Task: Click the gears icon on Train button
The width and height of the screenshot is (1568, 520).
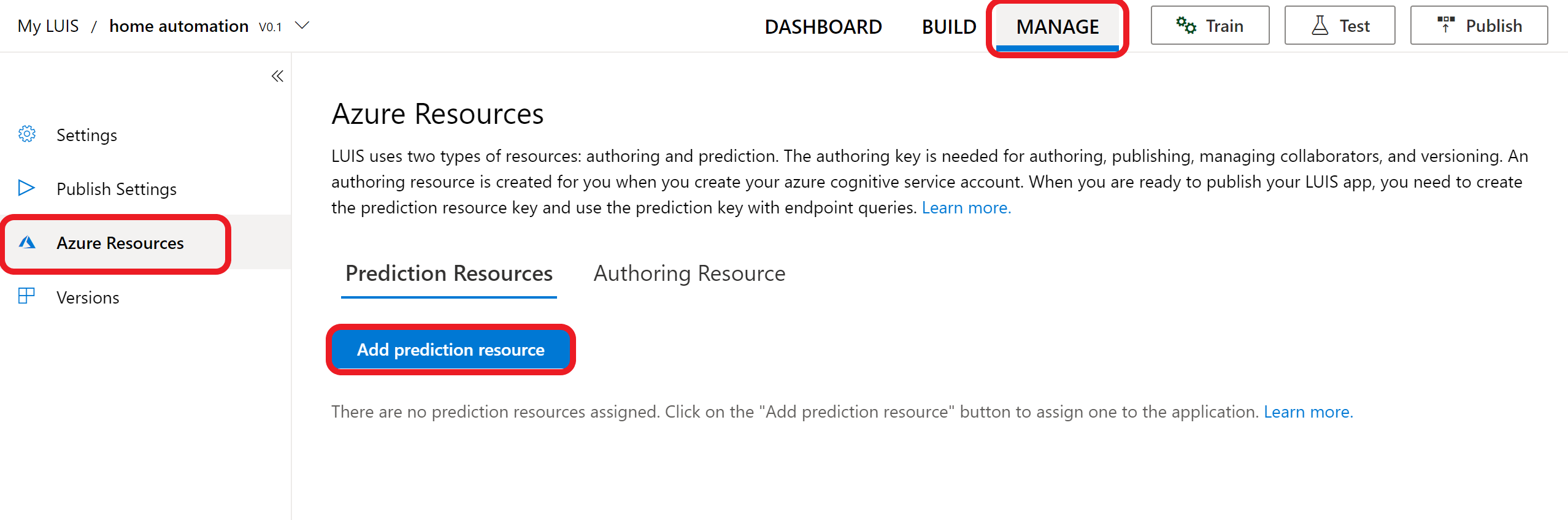Action: coord(1186,25)
